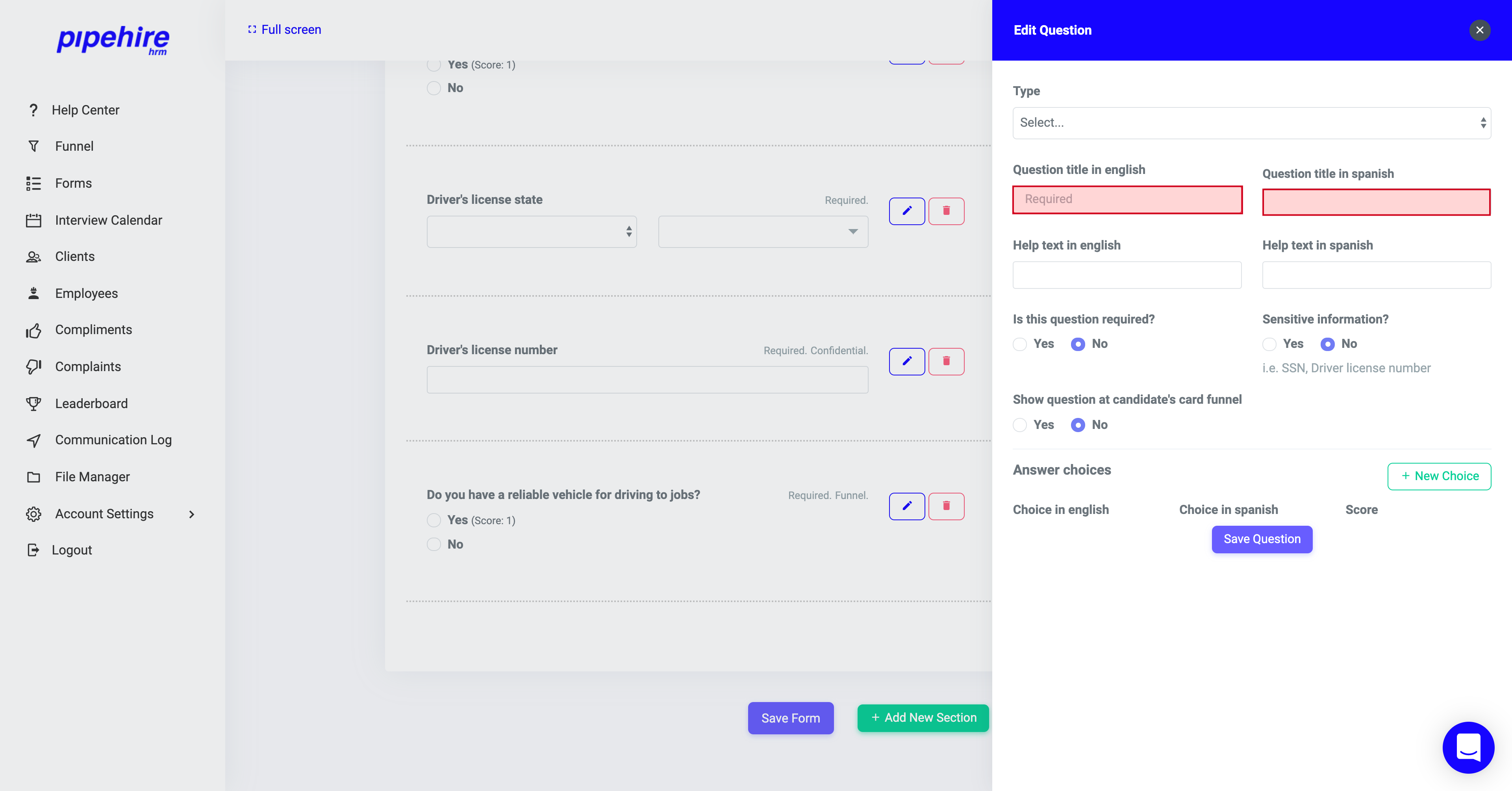Click the Question title in english field
The image size is (1512, 791).
coord(1128,200)
